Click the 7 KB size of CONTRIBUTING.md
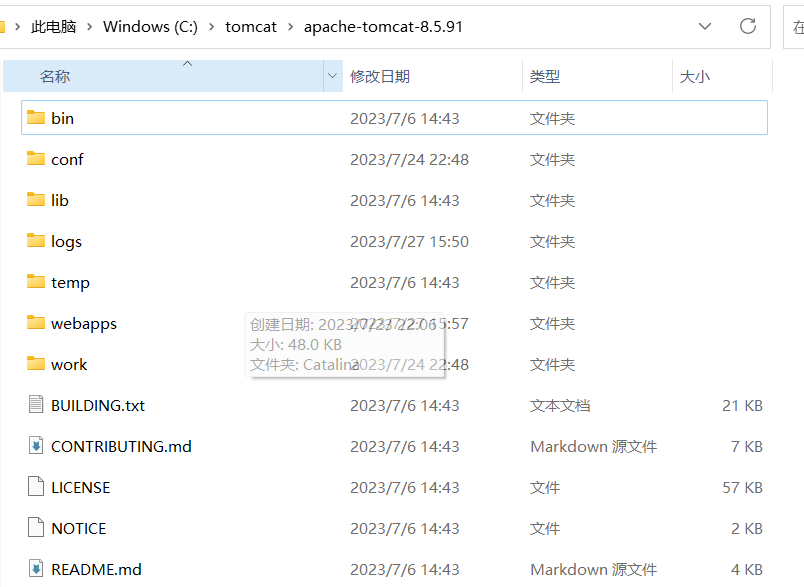The height and width of the screenshot is (587, 804). [x=747, y=447]
